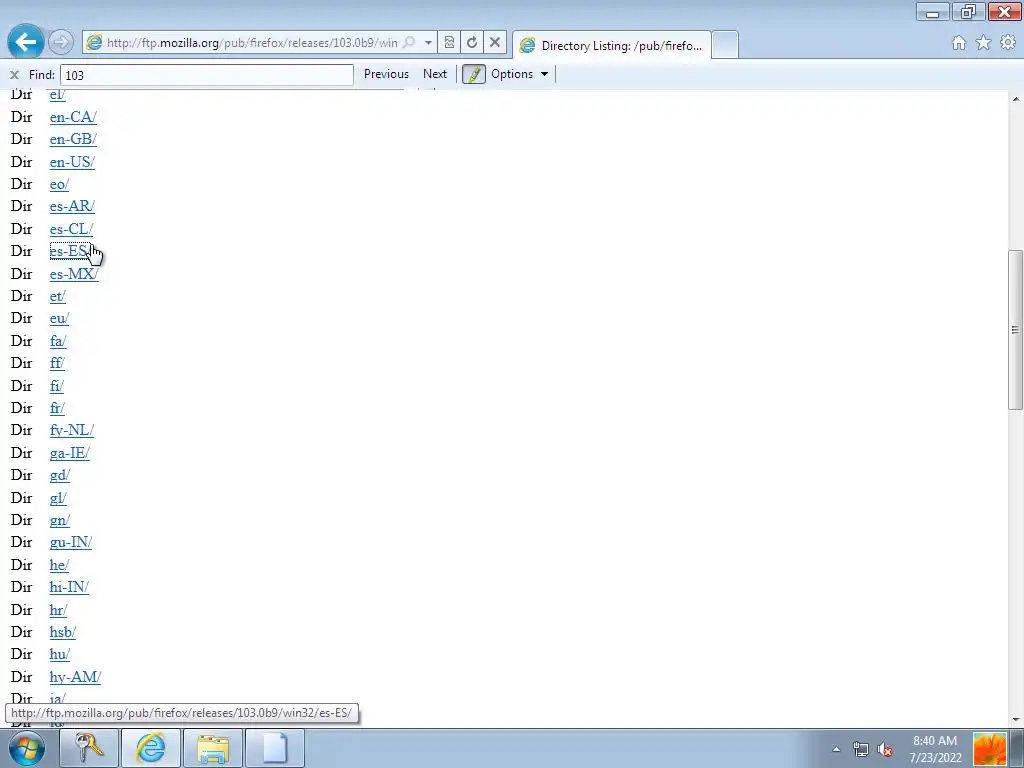This screenshot has height=768, width=1024.
Task: Open the Windows Start menu orb
Action: coord(27,748)
